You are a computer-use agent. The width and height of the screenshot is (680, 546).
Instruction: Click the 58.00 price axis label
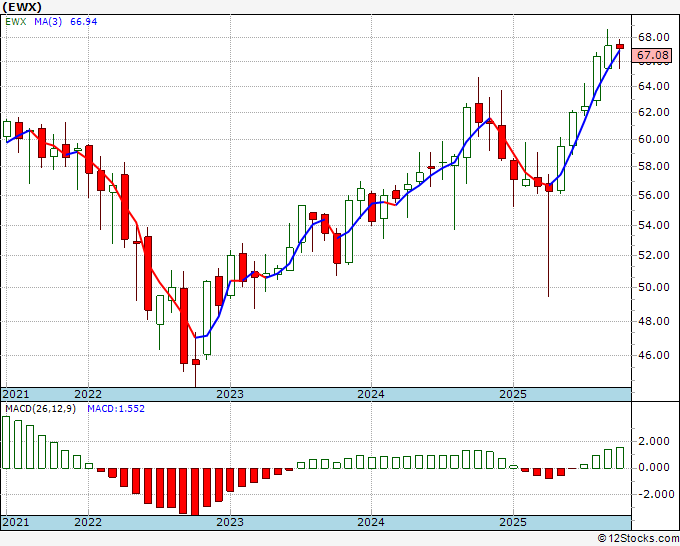(x=654, y=166)
